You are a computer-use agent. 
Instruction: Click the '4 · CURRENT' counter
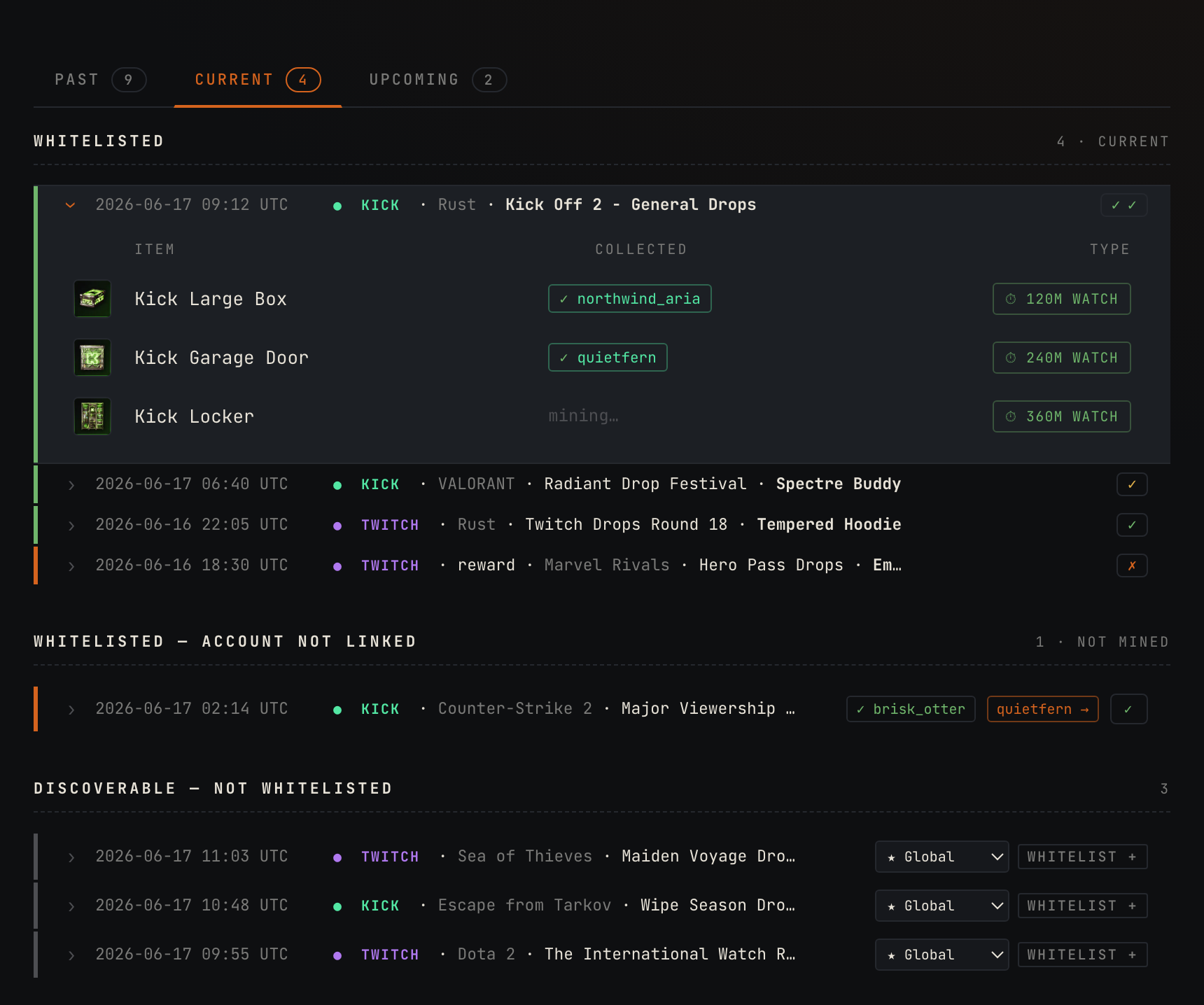pyautogui.click(x=1113, y=141)
